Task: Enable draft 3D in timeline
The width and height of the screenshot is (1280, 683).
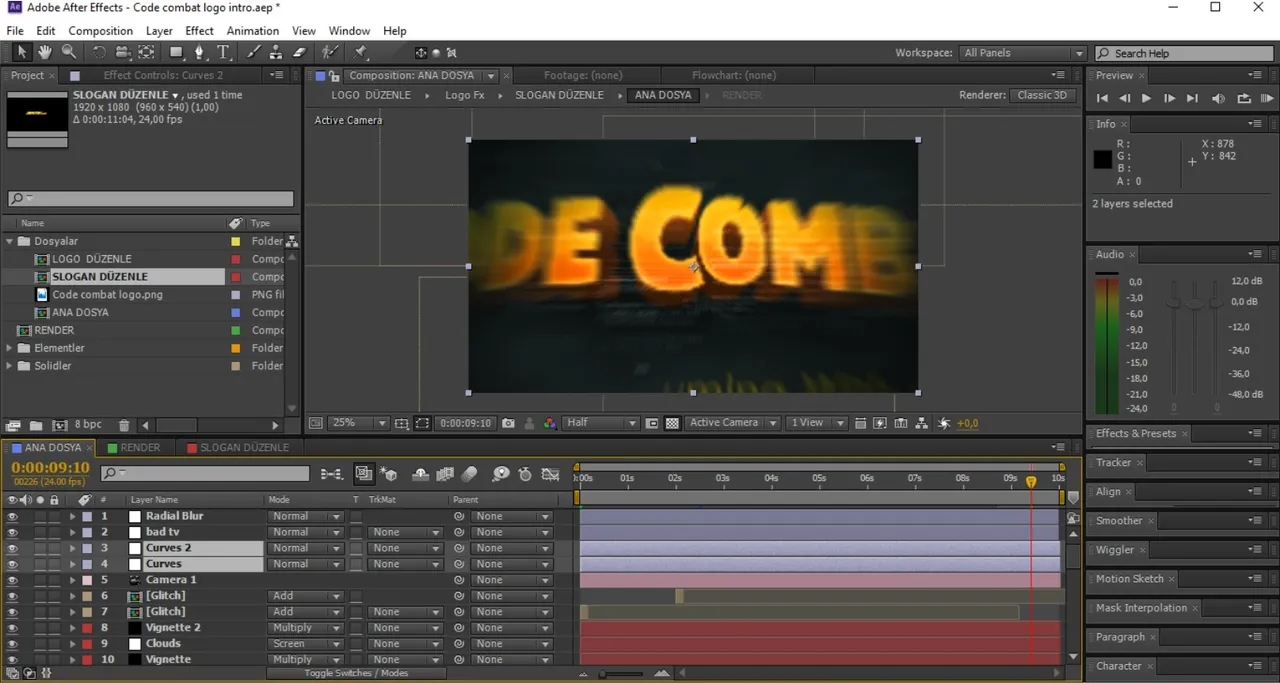Action: click(x=390, y=474)
